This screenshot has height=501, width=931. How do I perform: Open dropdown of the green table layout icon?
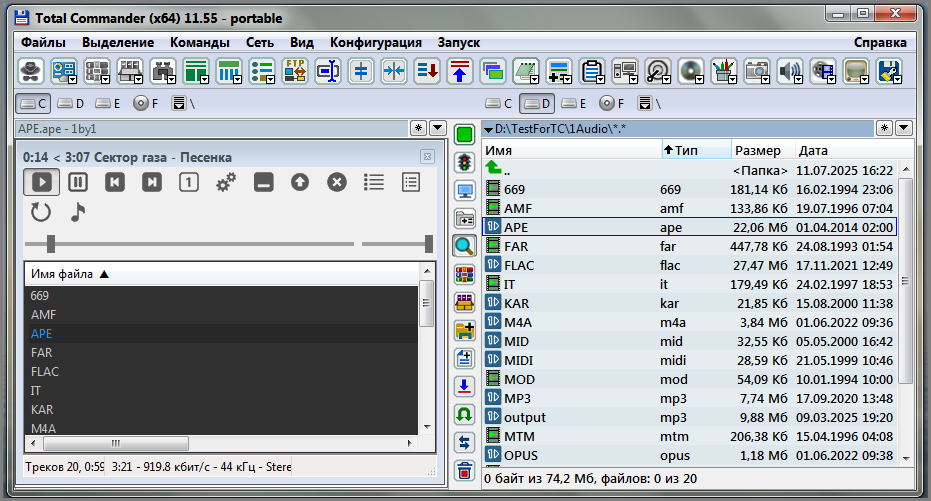(204, 80)
